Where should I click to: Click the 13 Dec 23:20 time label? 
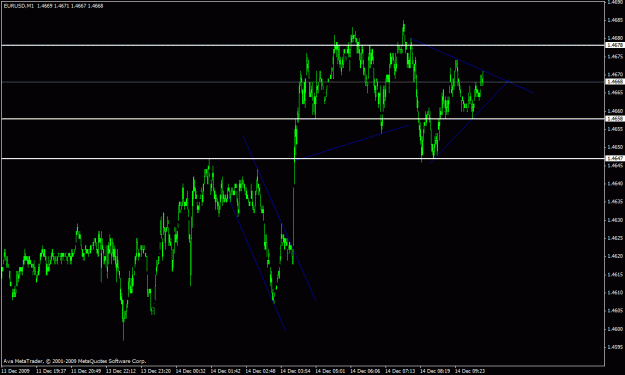tap(156, 371)
